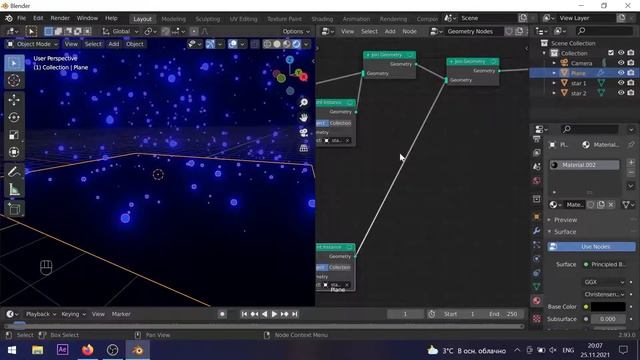The height and width of the screenshot is (360, 640).
Task: Select the Rotate tool
Action: click(14, 118)
